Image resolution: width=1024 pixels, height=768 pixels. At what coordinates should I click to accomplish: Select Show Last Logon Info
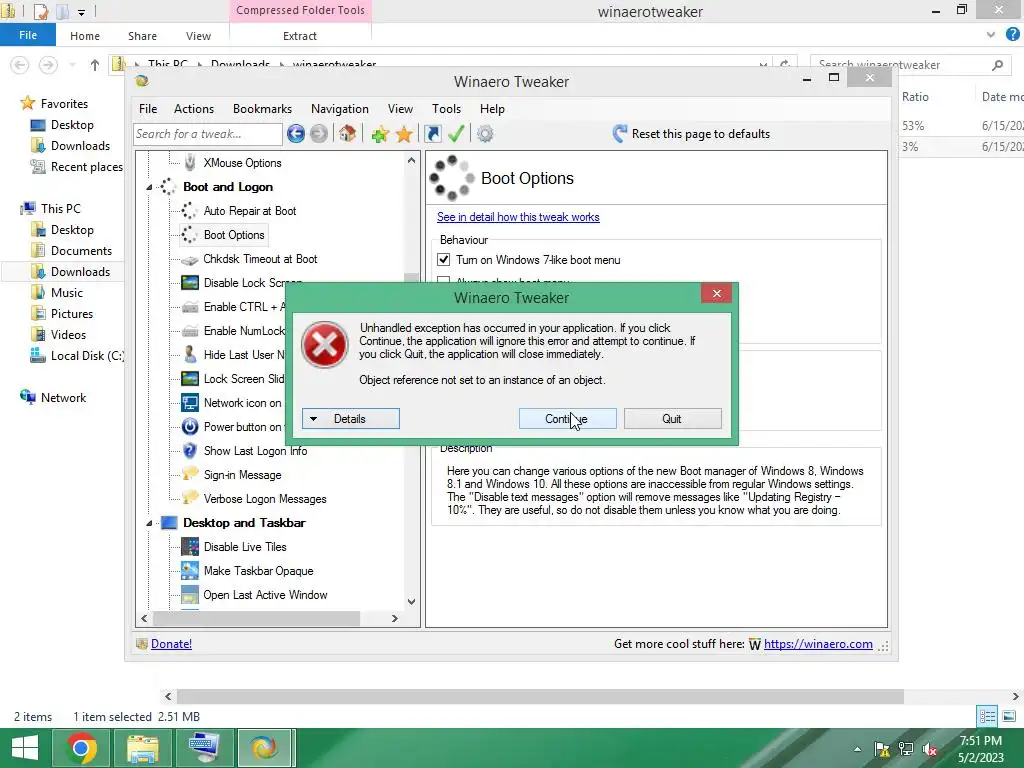[255, 451]
